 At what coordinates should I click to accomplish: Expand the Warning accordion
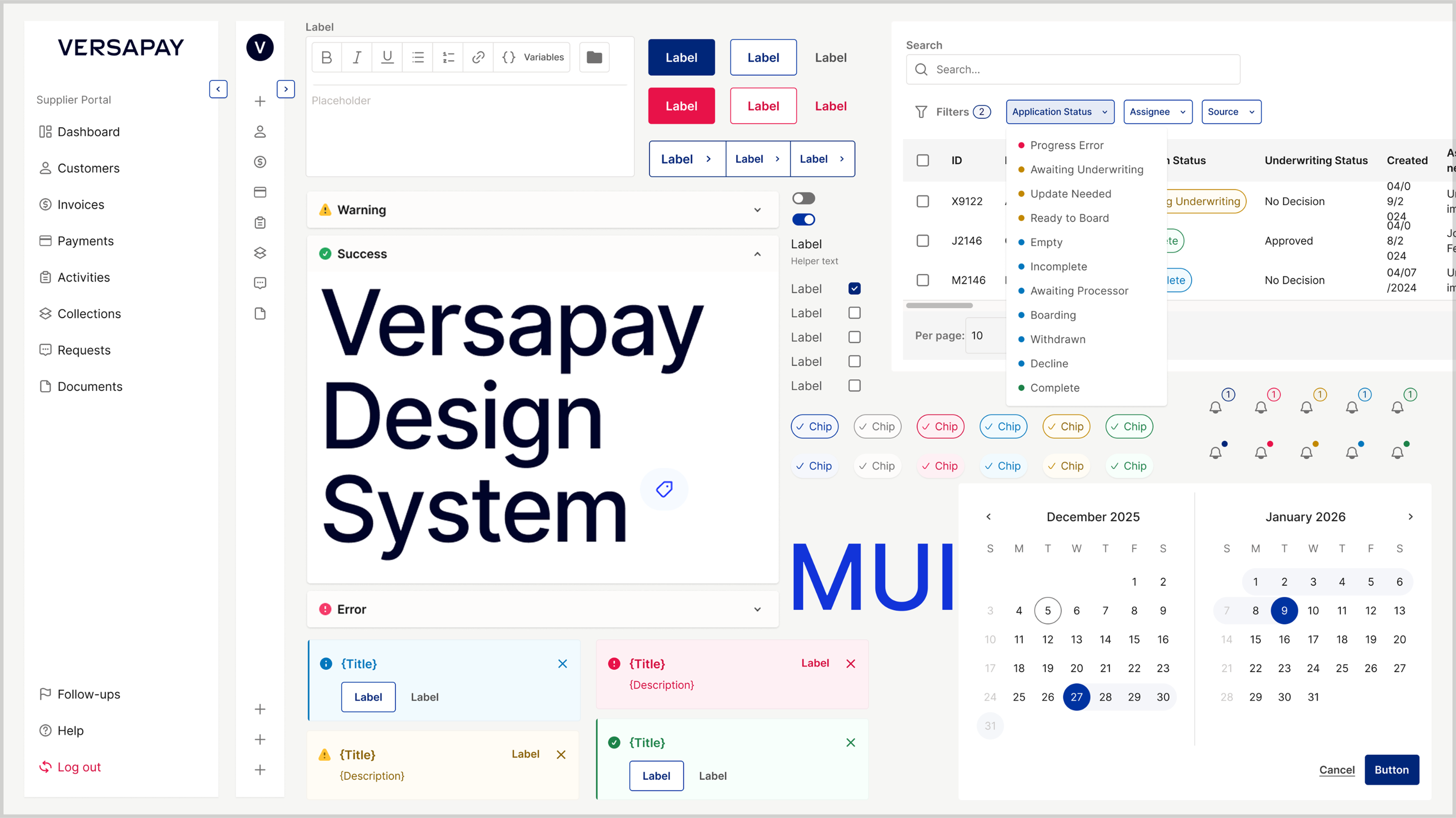pos(757,210)
